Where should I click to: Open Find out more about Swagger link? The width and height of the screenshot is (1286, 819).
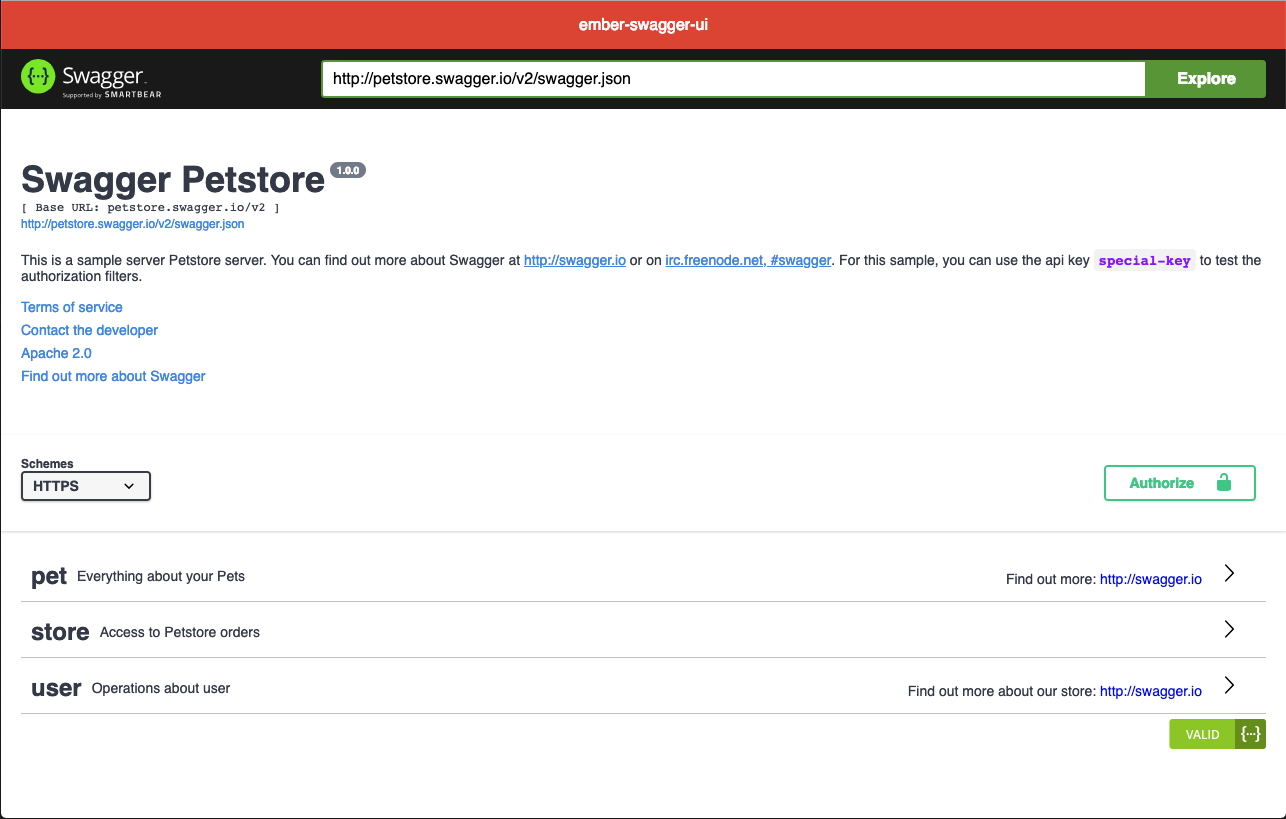[113, 376]
